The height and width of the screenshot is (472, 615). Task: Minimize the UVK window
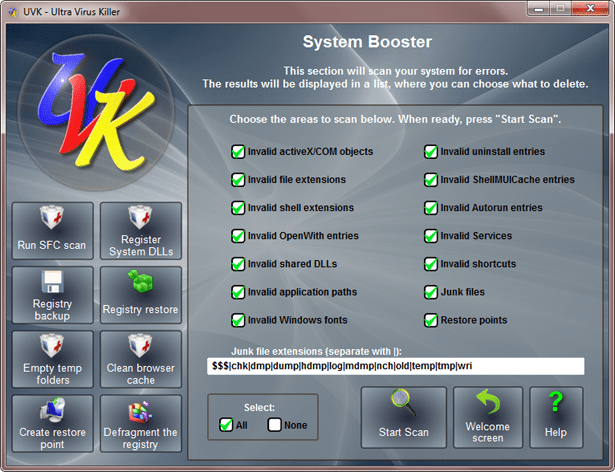539,9
